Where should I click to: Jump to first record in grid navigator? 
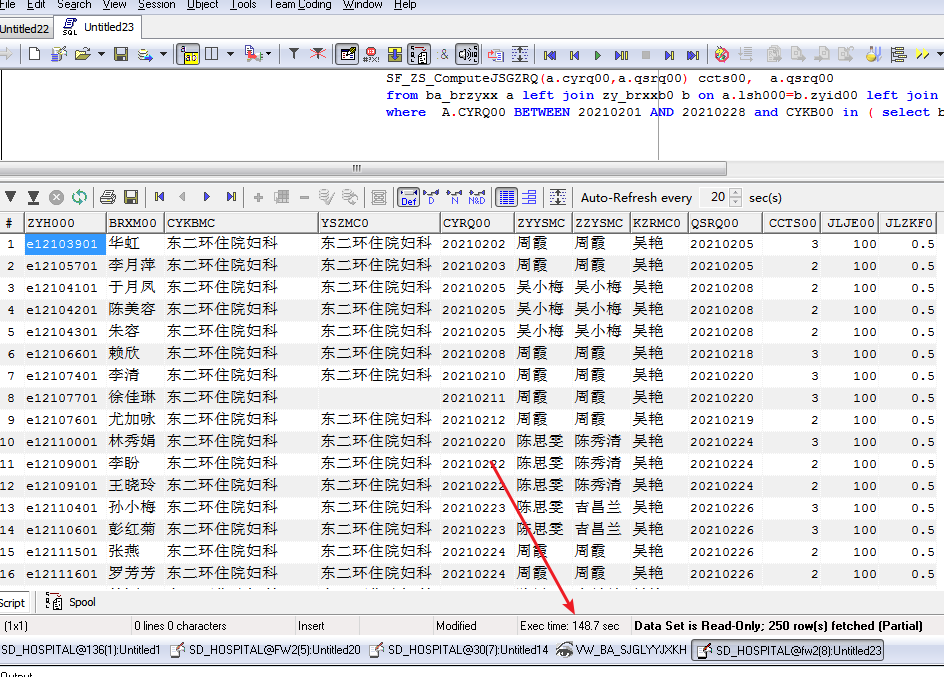coord(159,197)
